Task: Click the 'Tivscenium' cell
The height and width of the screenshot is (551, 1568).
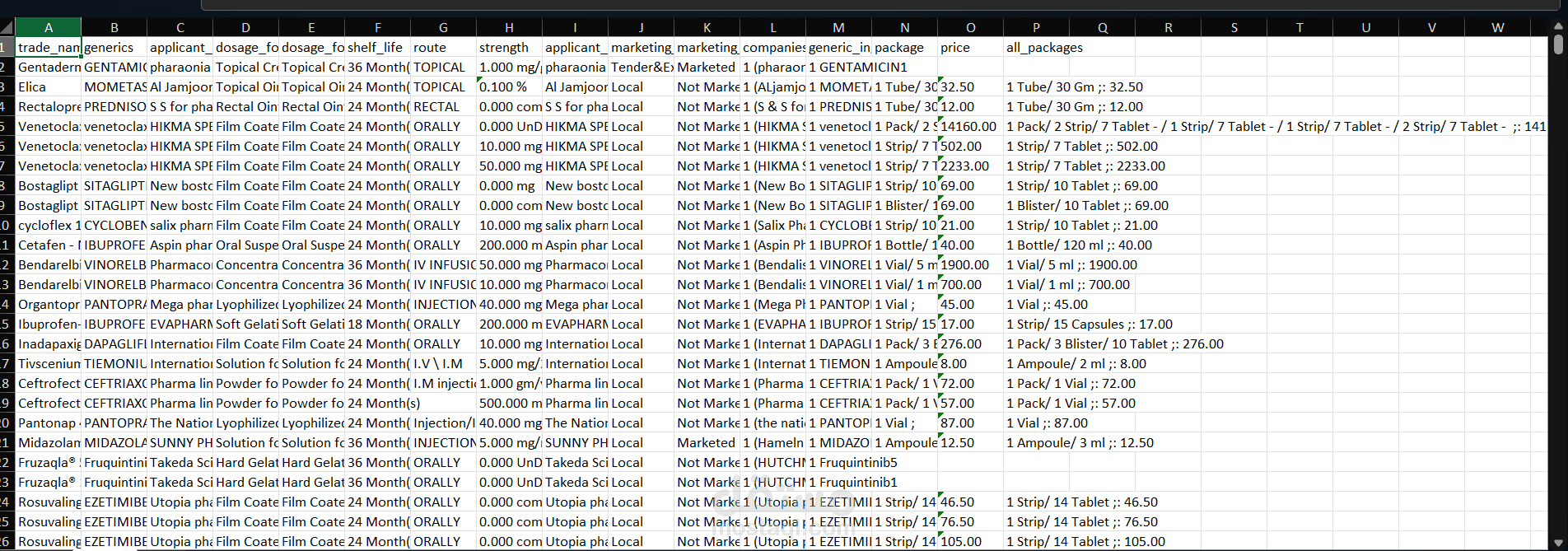Action: [49, 363]
